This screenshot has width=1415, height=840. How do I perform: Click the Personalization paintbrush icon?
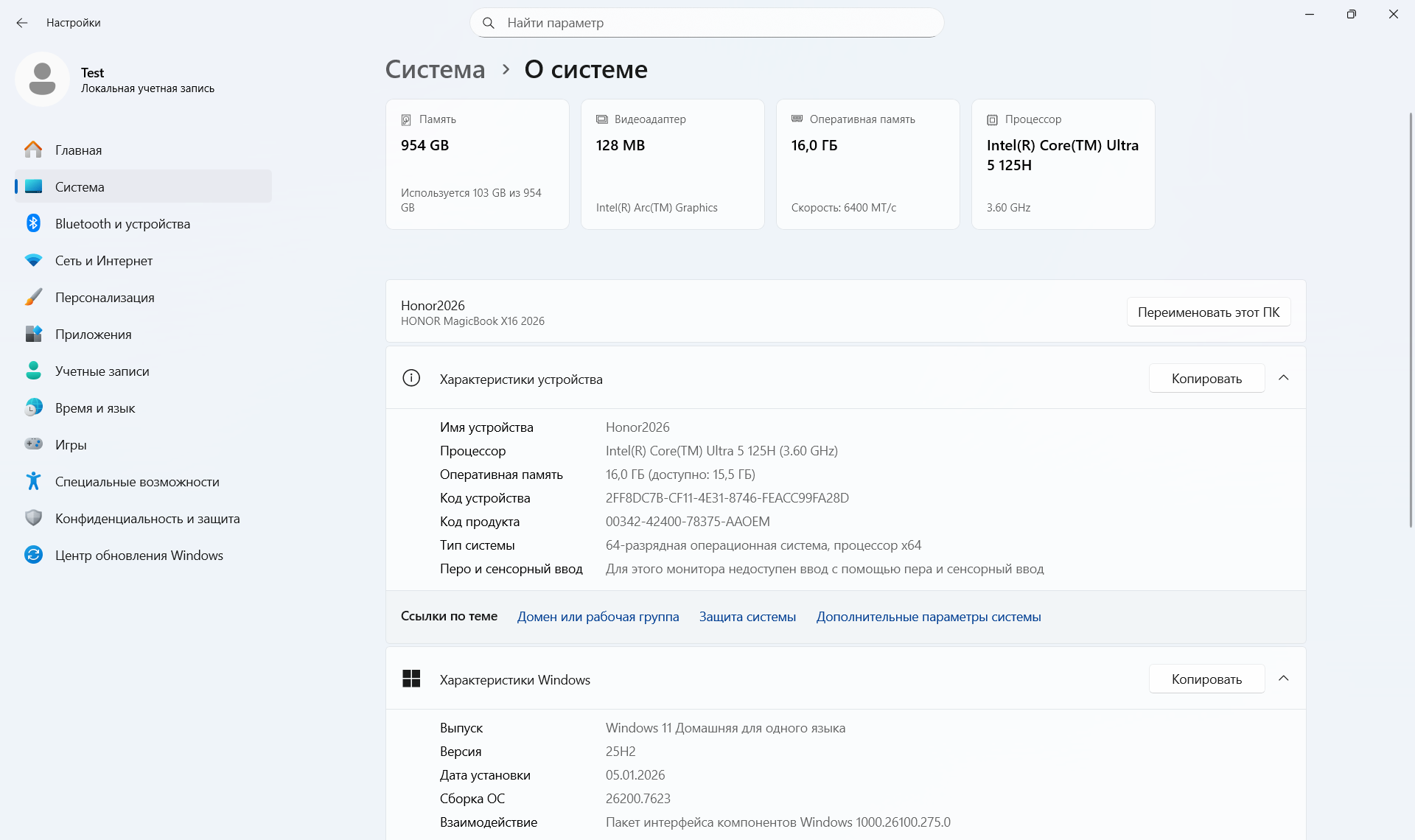(x=34, y=297)
